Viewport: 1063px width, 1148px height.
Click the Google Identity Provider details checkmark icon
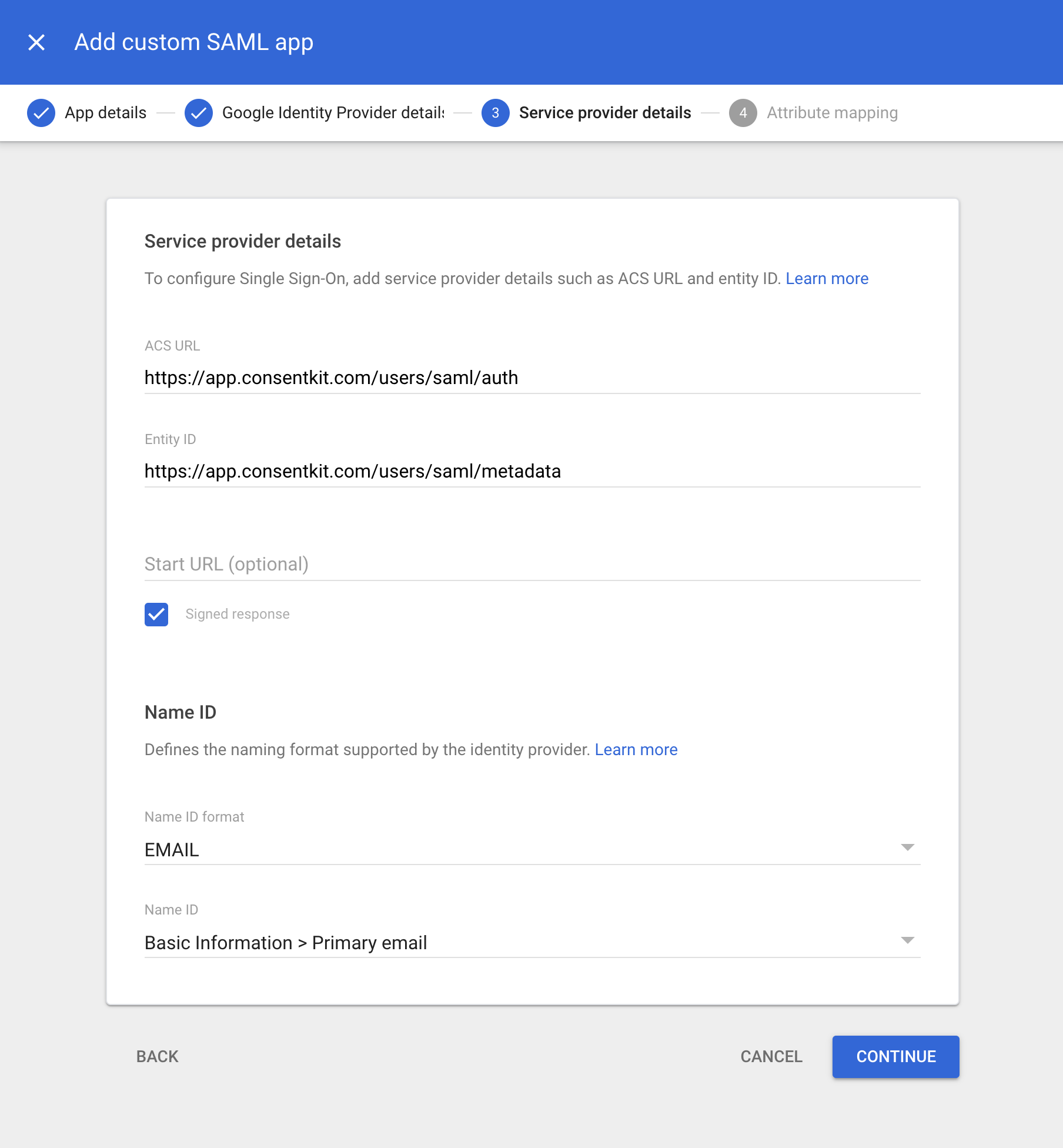pos(199,112)
